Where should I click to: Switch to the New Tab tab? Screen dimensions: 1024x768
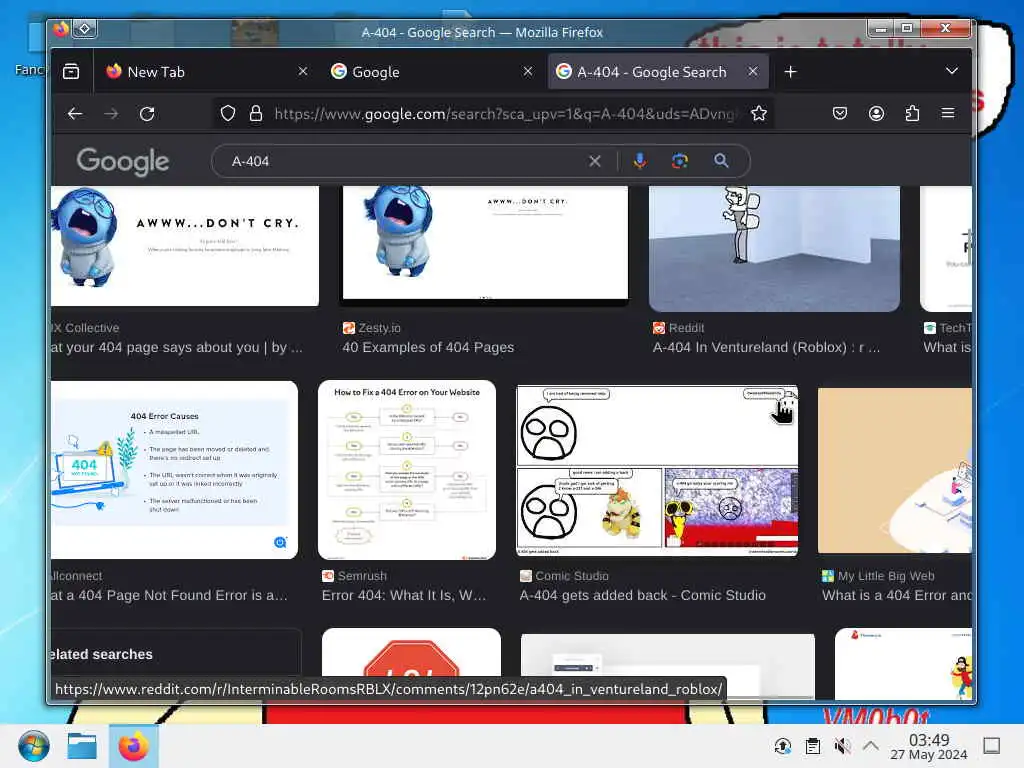click(206, 71)
